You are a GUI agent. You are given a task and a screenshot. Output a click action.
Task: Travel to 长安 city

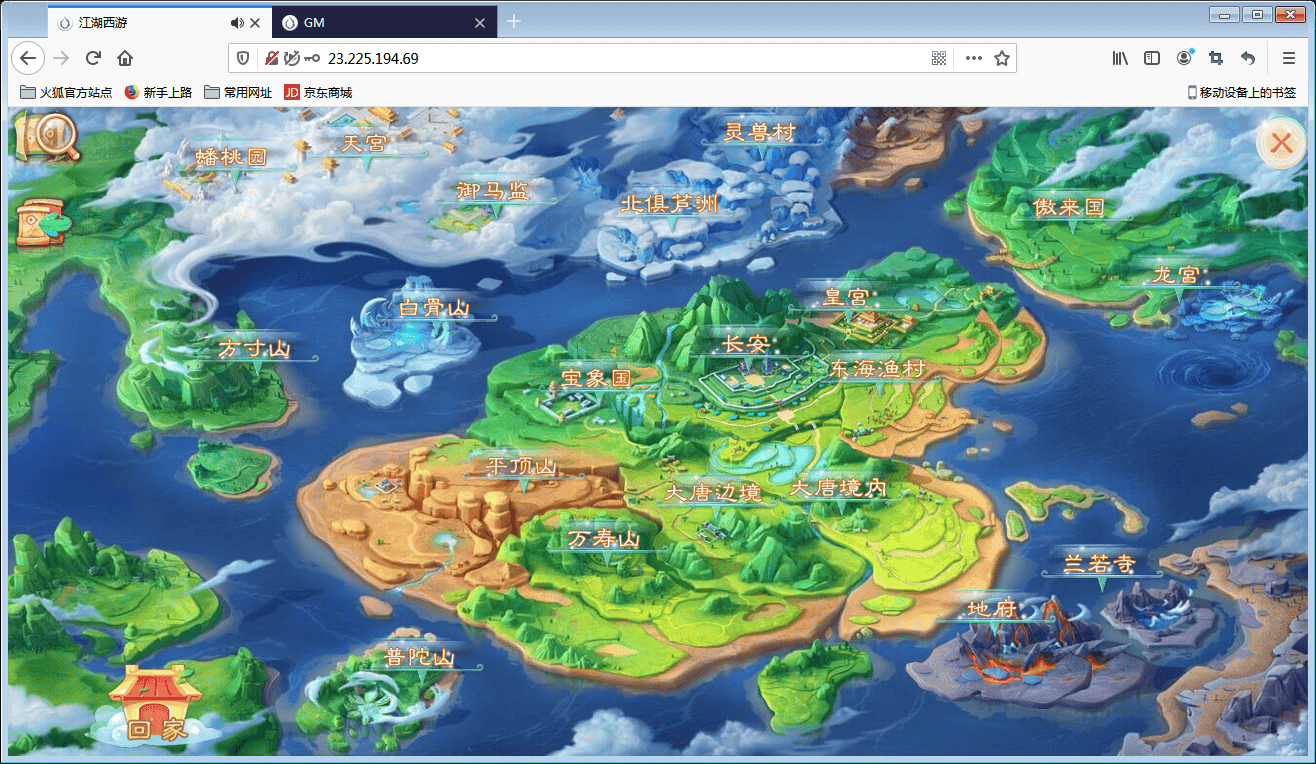point(745,344)
